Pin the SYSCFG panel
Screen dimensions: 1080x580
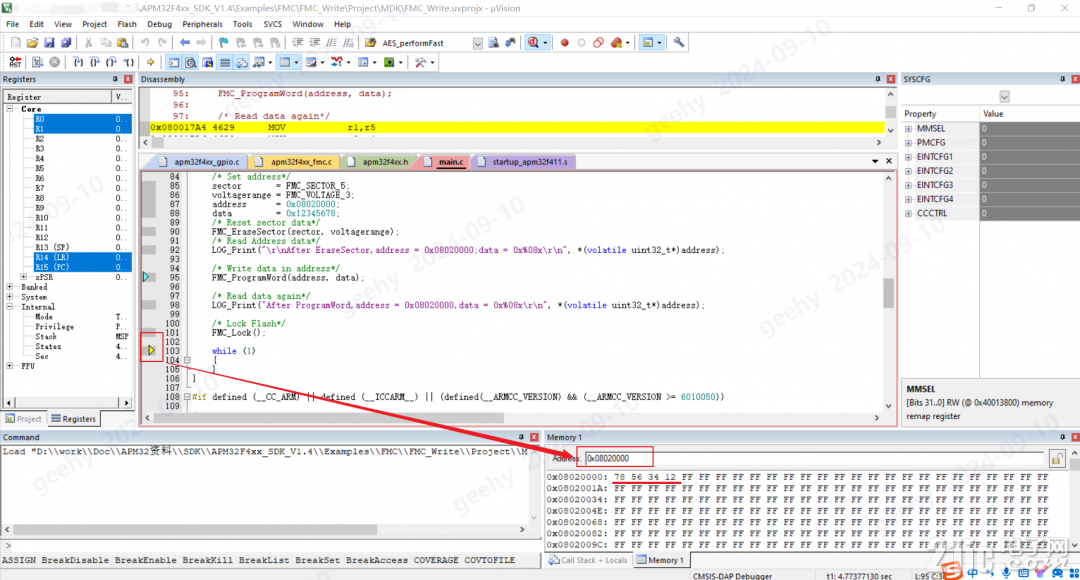pos(1062,79)
